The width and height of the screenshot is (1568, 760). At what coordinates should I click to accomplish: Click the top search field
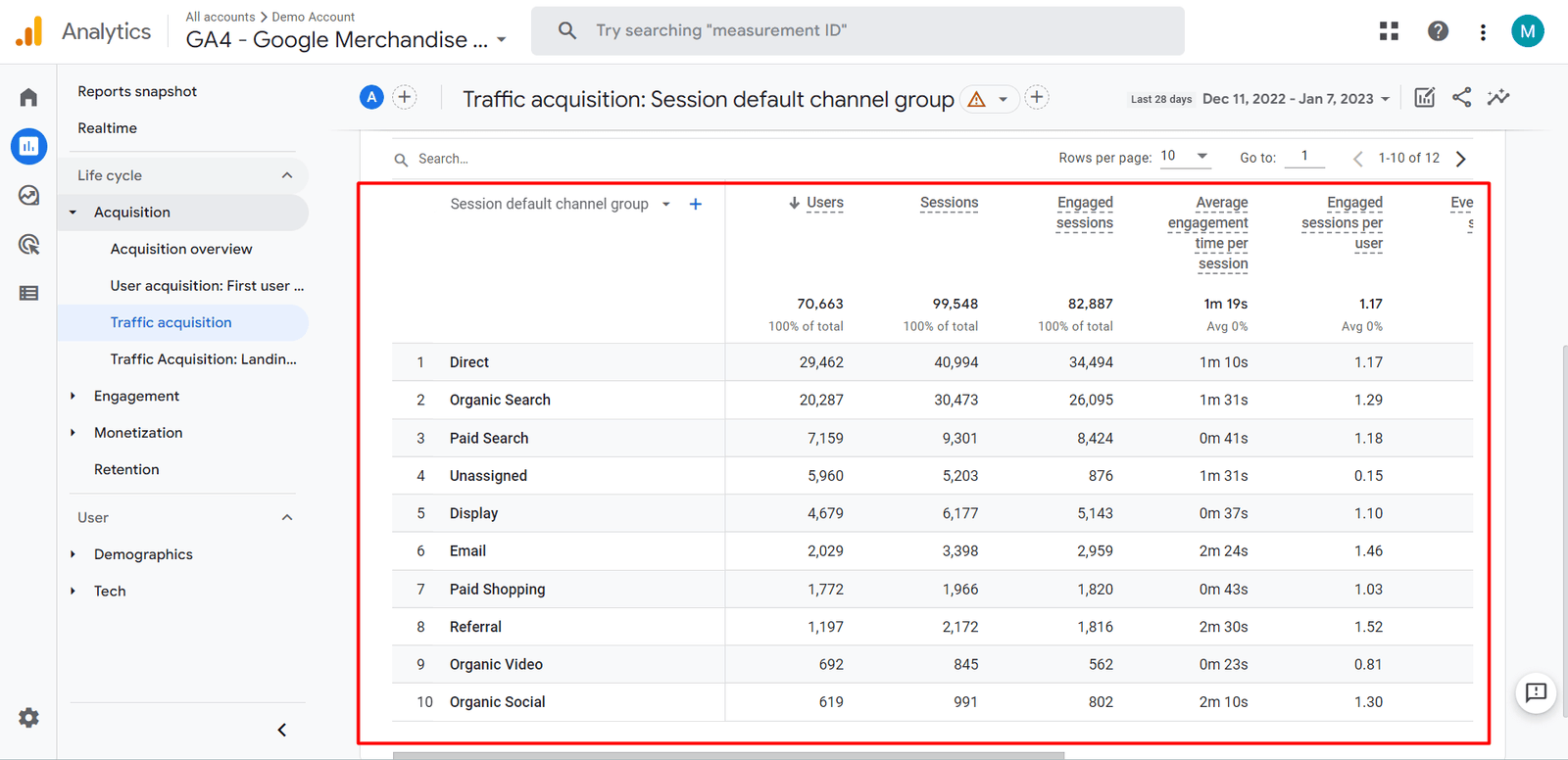click(857, 30)
